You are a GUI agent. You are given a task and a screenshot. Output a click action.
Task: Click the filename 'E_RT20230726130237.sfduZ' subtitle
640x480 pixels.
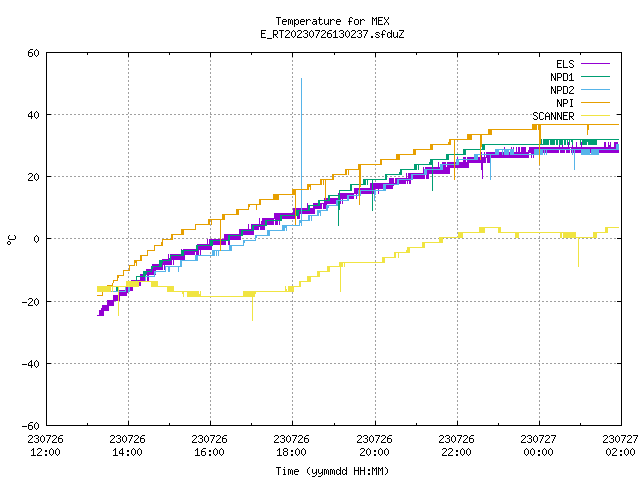(x=332, y=34)
